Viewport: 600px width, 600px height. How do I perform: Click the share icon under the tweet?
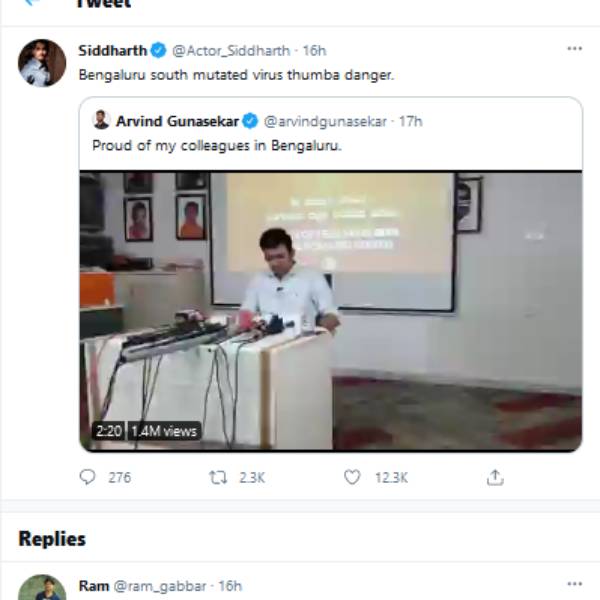pos(495,478)
